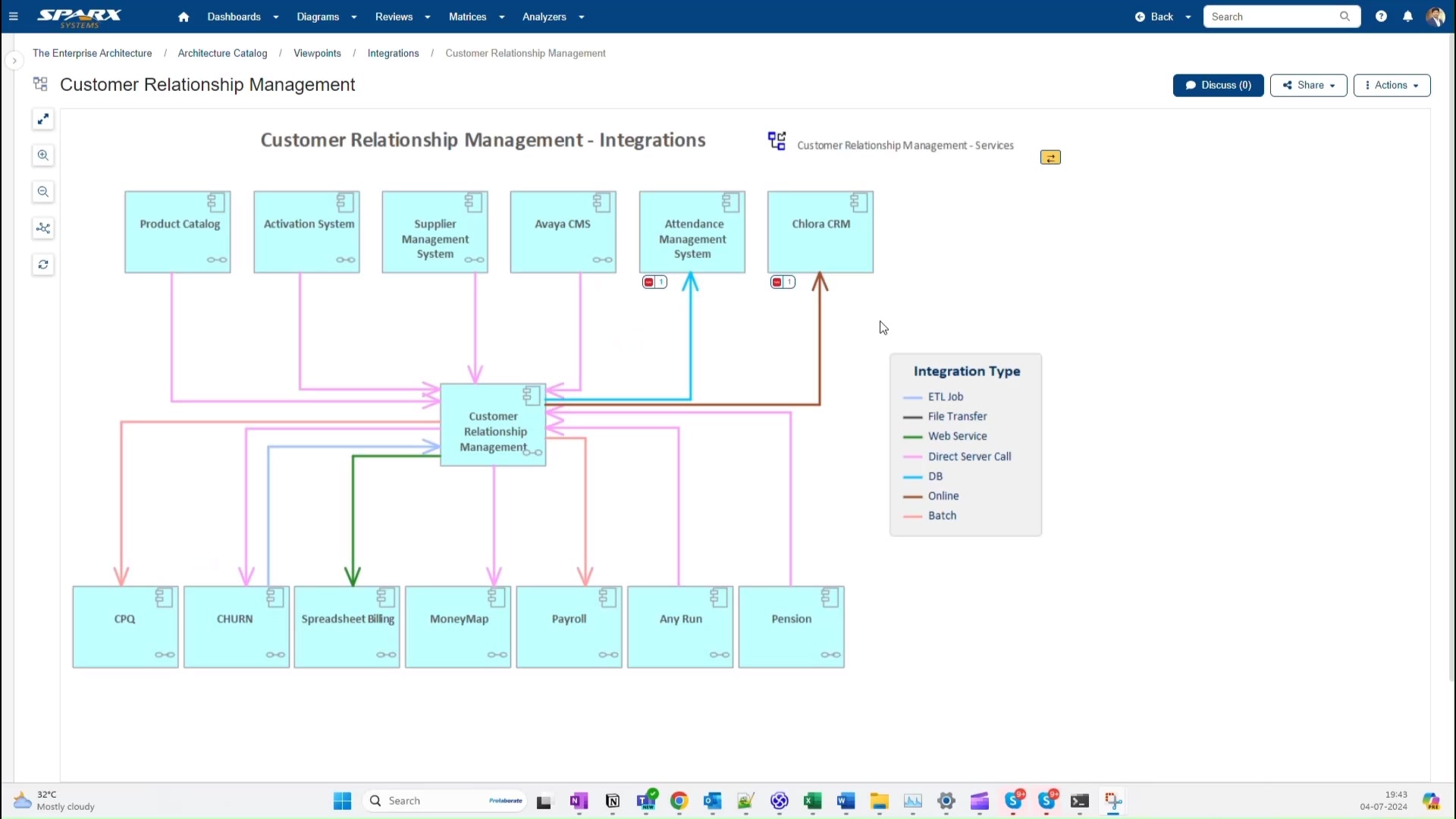The width and height of the screenshot is (1456, 819).
Task: Open the red badge under Attendance Management System
Action: point(654,282)
